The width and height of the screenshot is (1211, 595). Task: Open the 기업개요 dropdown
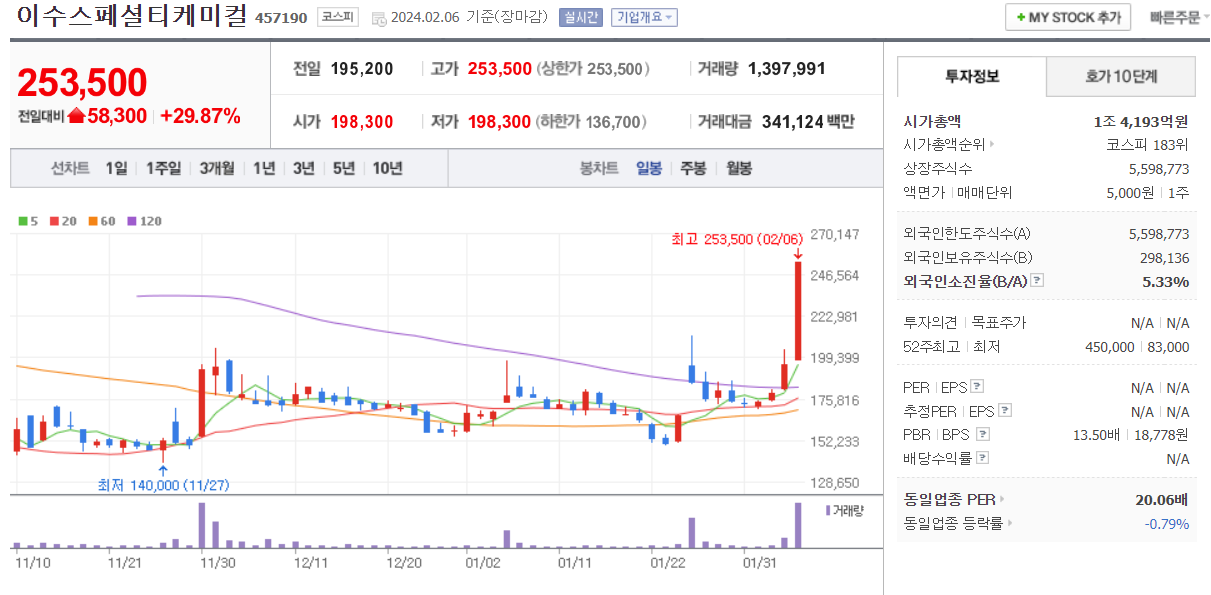(644, 17)
